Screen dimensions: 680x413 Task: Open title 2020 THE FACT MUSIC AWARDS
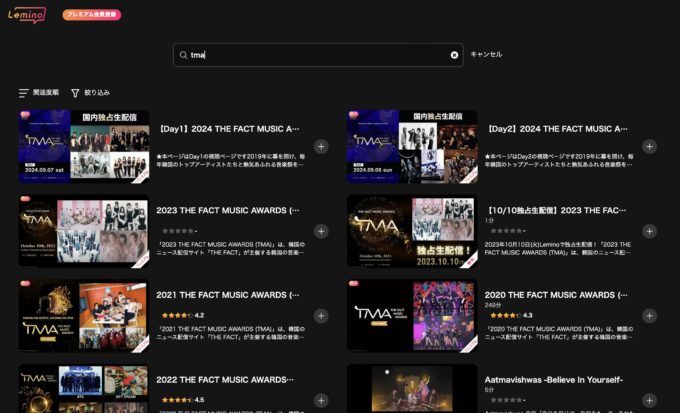click(x=556, y=295)
